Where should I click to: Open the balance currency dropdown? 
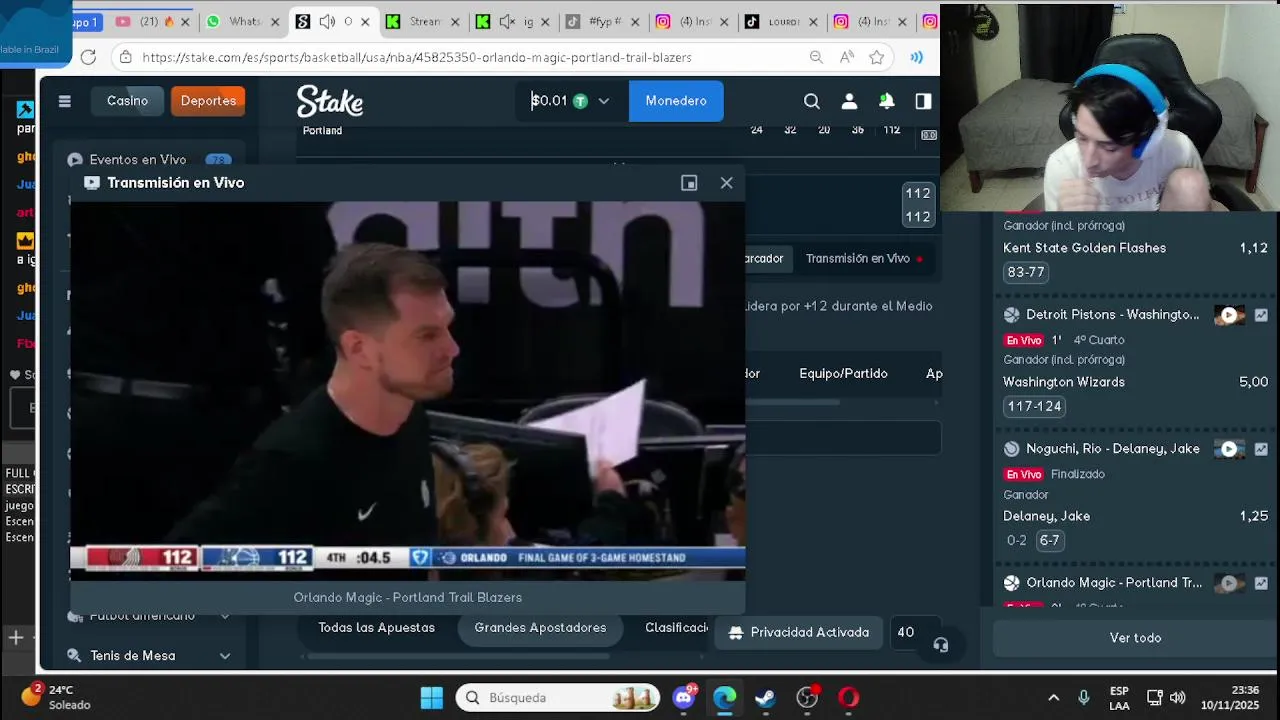603,101
